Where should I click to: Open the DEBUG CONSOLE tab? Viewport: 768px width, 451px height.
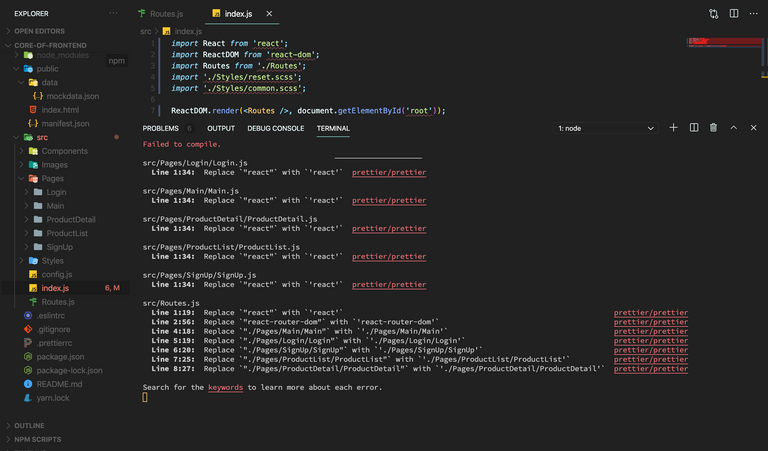[x=275, y=128]
